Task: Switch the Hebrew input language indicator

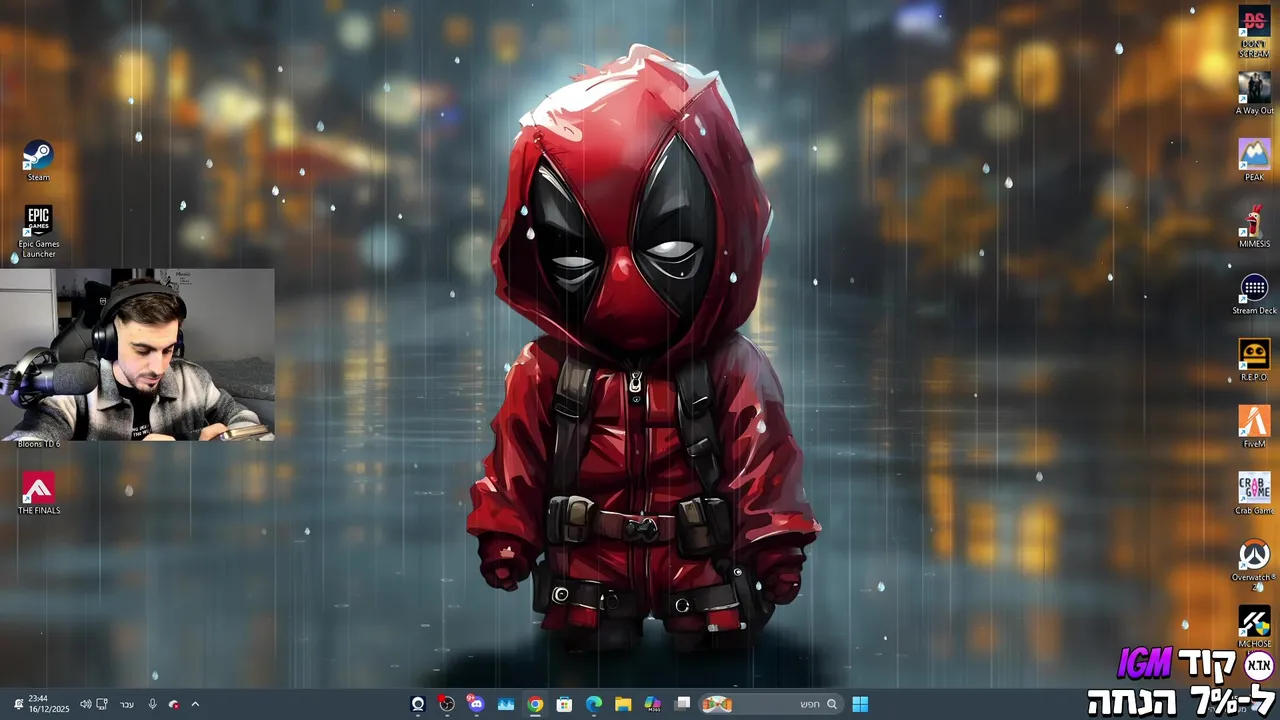Action: pyautogui.click(x=127, y=704)
